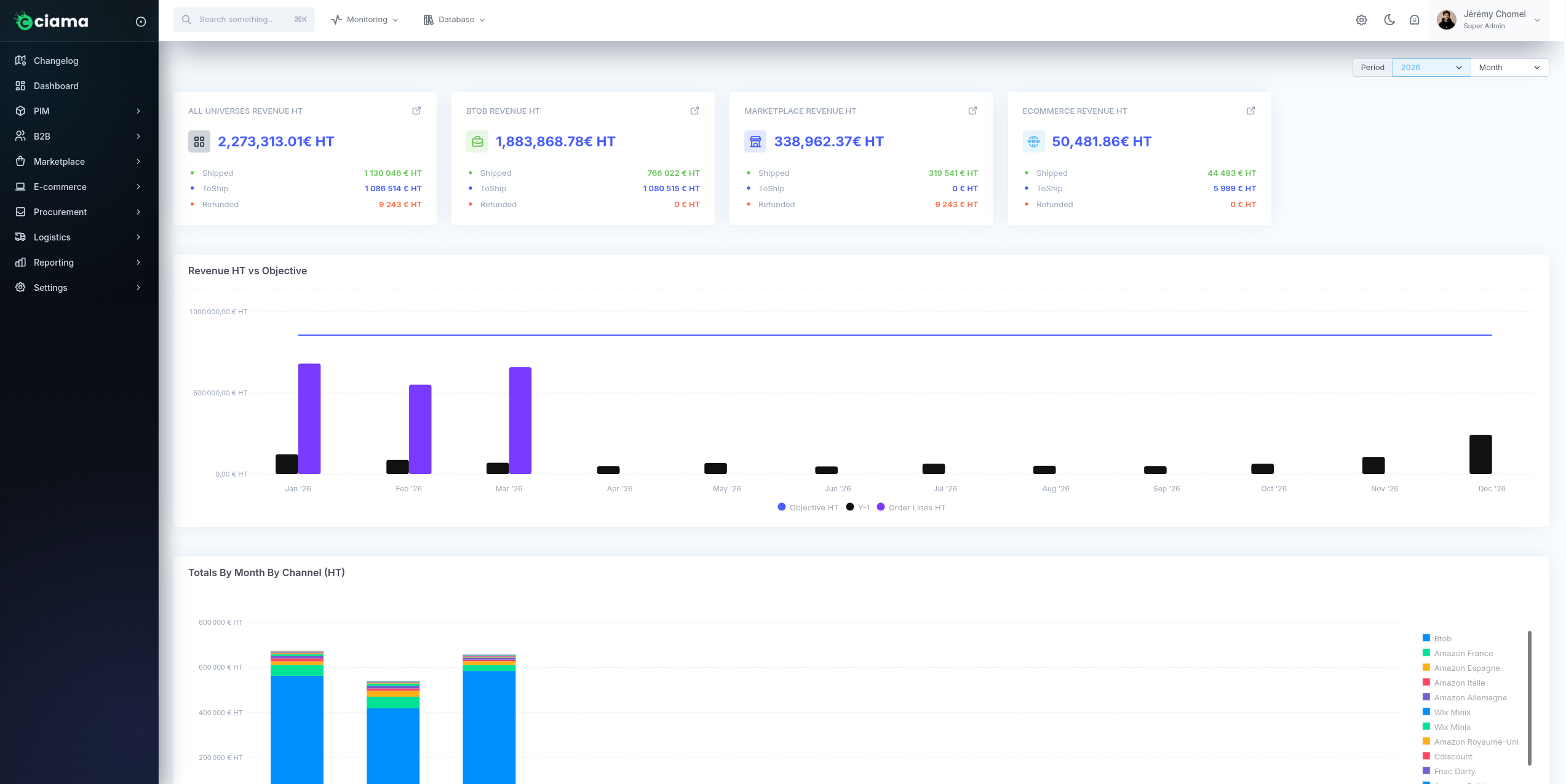Image resolution: width=1566 pixels, height=784 pixels.
Task: Open BtoB Revenue external link icon
Action: click(694, 111)
